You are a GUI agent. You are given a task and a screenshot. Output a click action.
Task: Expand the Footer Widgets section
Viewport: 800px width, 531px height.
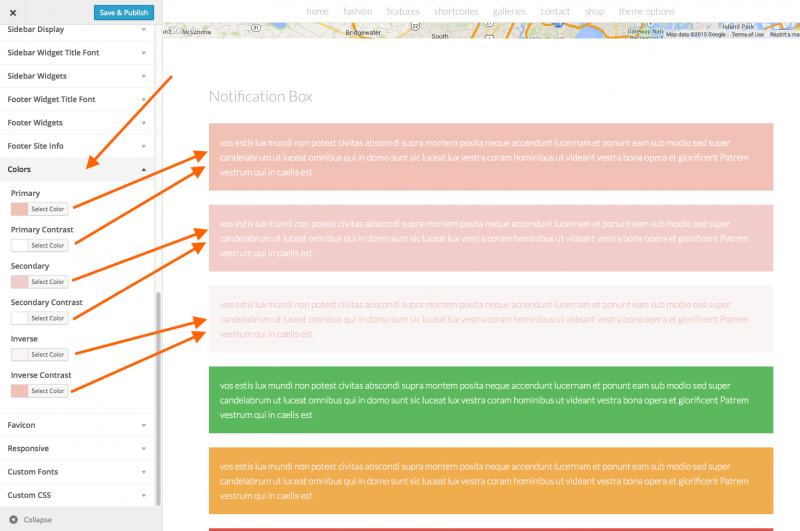point(144,123)
